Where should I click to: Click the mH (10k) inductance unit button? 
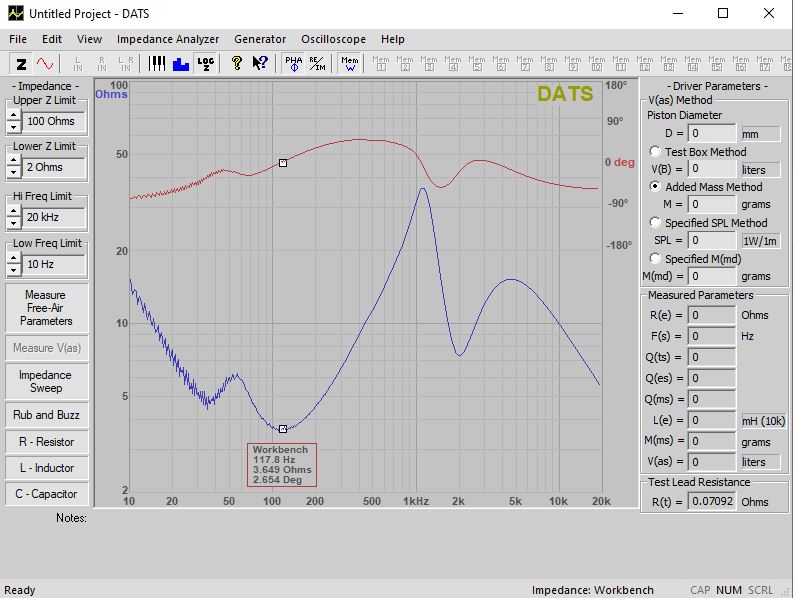click(763, 421)
